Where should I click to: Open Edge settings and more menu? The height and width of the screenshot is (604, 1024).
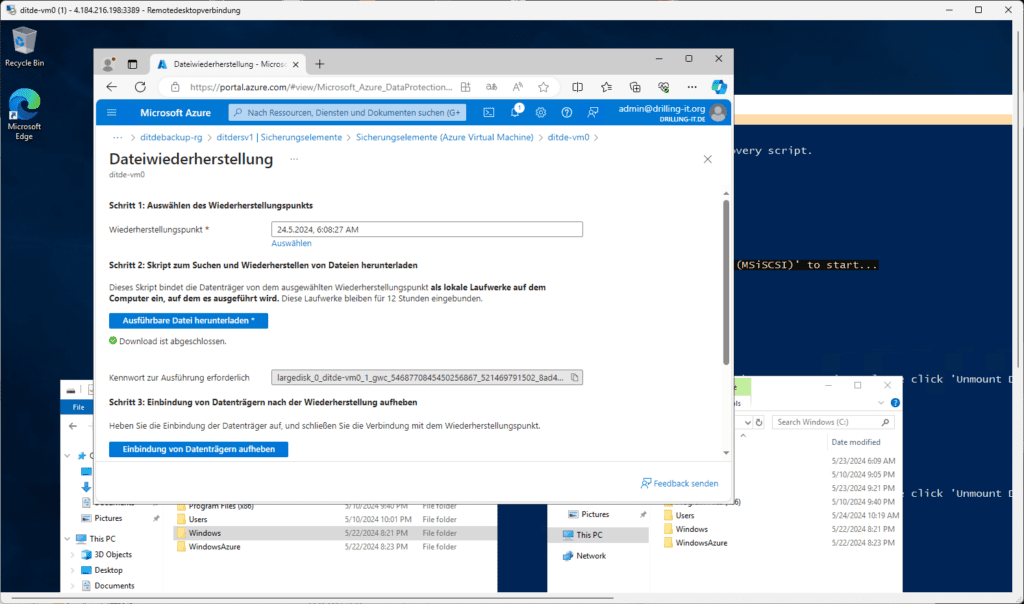click(692, 87)
